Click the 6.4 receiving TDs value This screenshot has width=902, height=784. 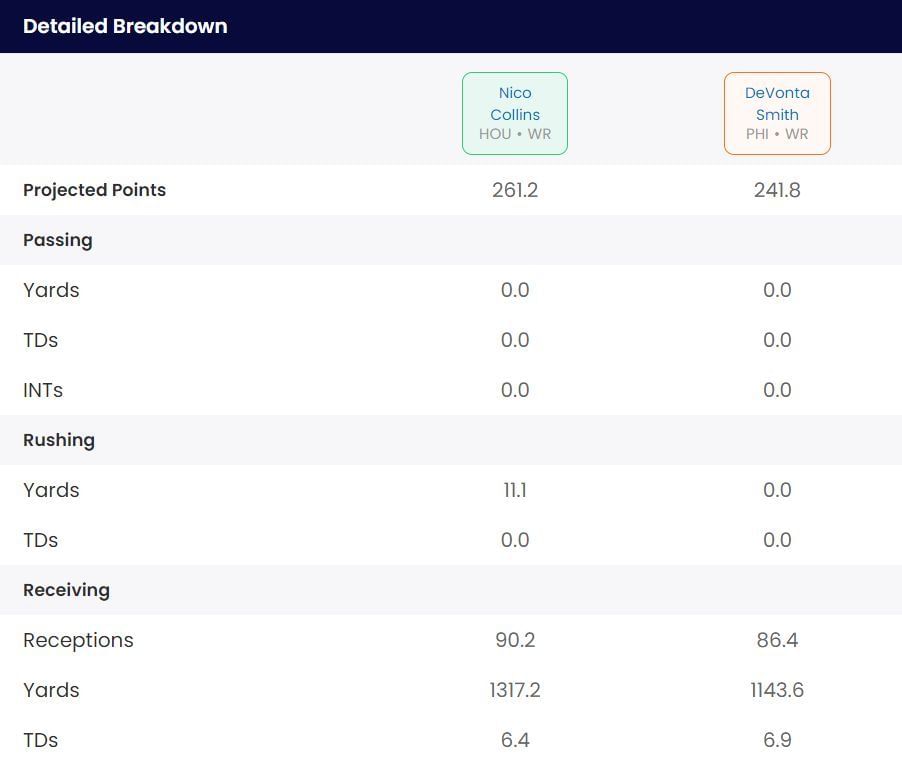pos(515,740)
